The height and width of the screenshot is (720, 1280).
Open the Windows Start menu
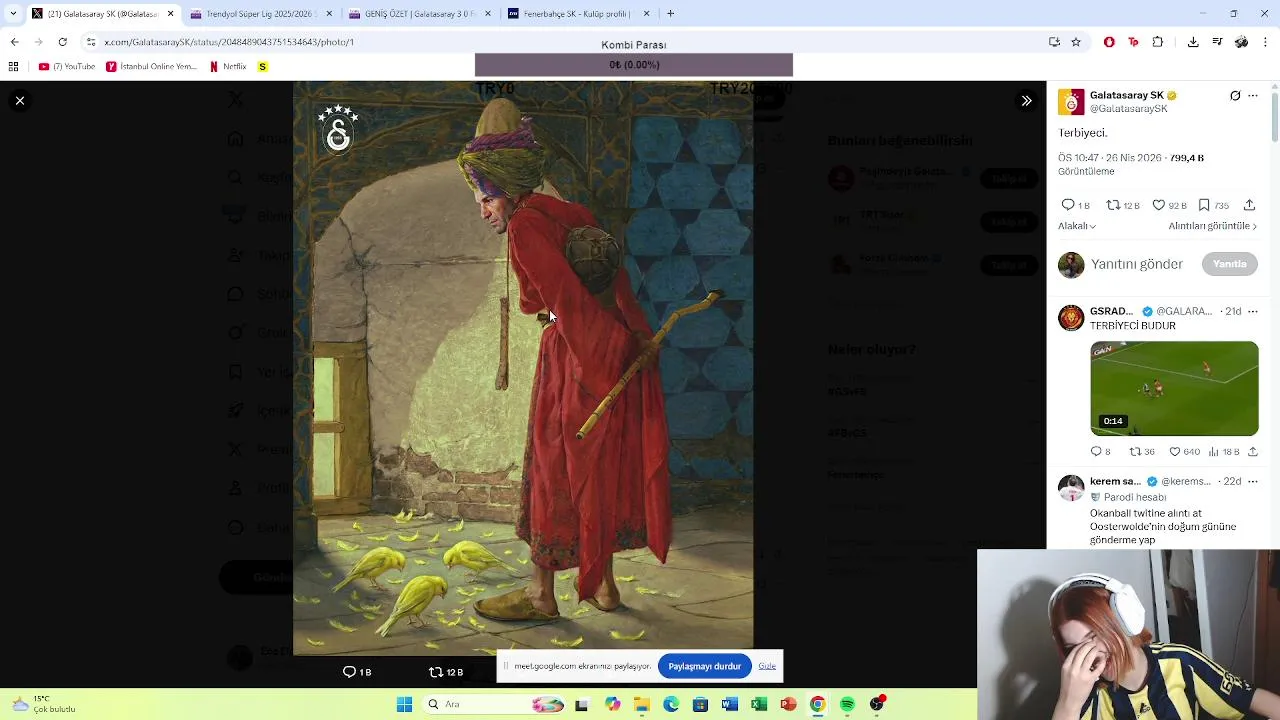point(404,704)
